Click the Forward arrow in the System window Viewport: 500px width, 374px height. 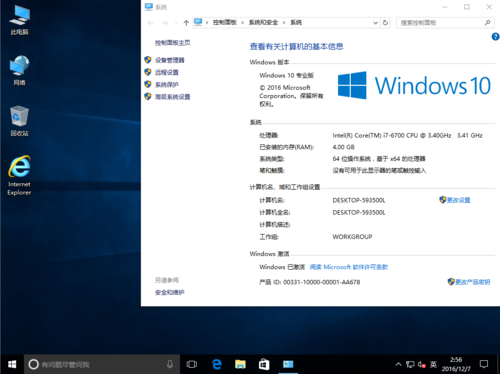(165, 23)
